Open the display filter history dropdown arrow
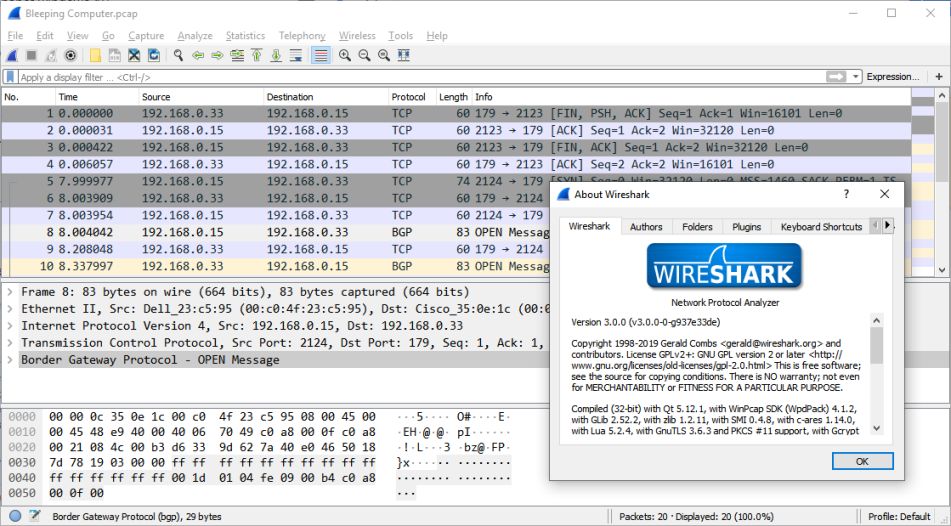The height and width of the screenshot is (526, 951). click(855, 77)
